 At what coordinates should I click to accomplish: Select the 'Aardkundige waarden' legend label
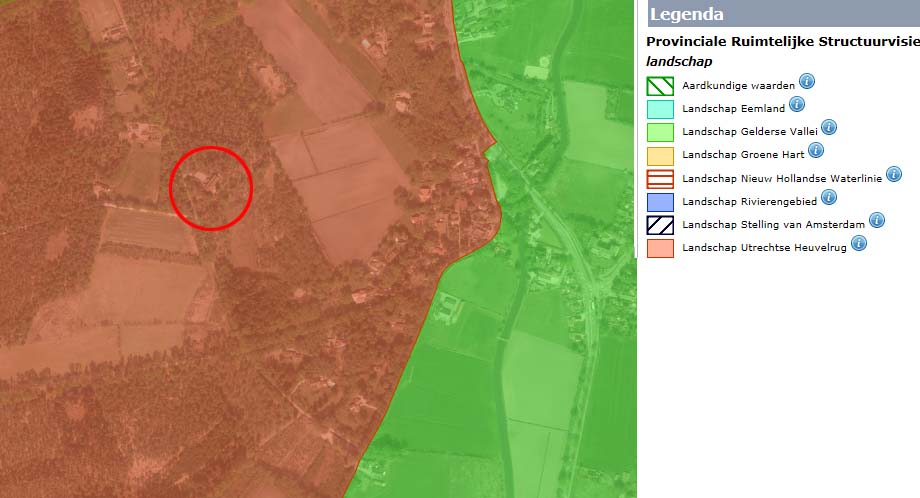pyautogui.click(x=738, y=86)
